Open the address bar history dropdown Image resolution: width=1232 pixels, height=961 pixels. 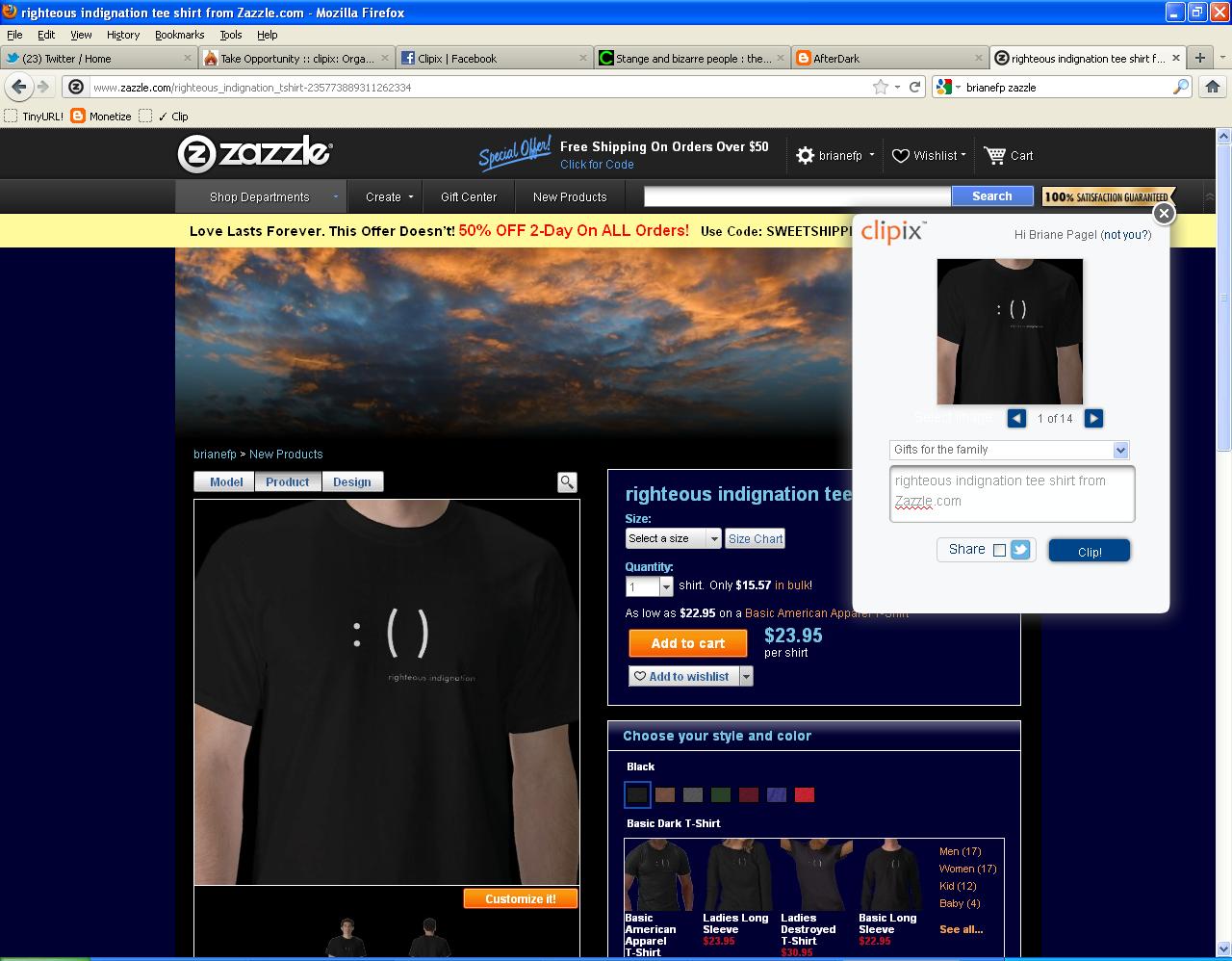tap(897, 87)
